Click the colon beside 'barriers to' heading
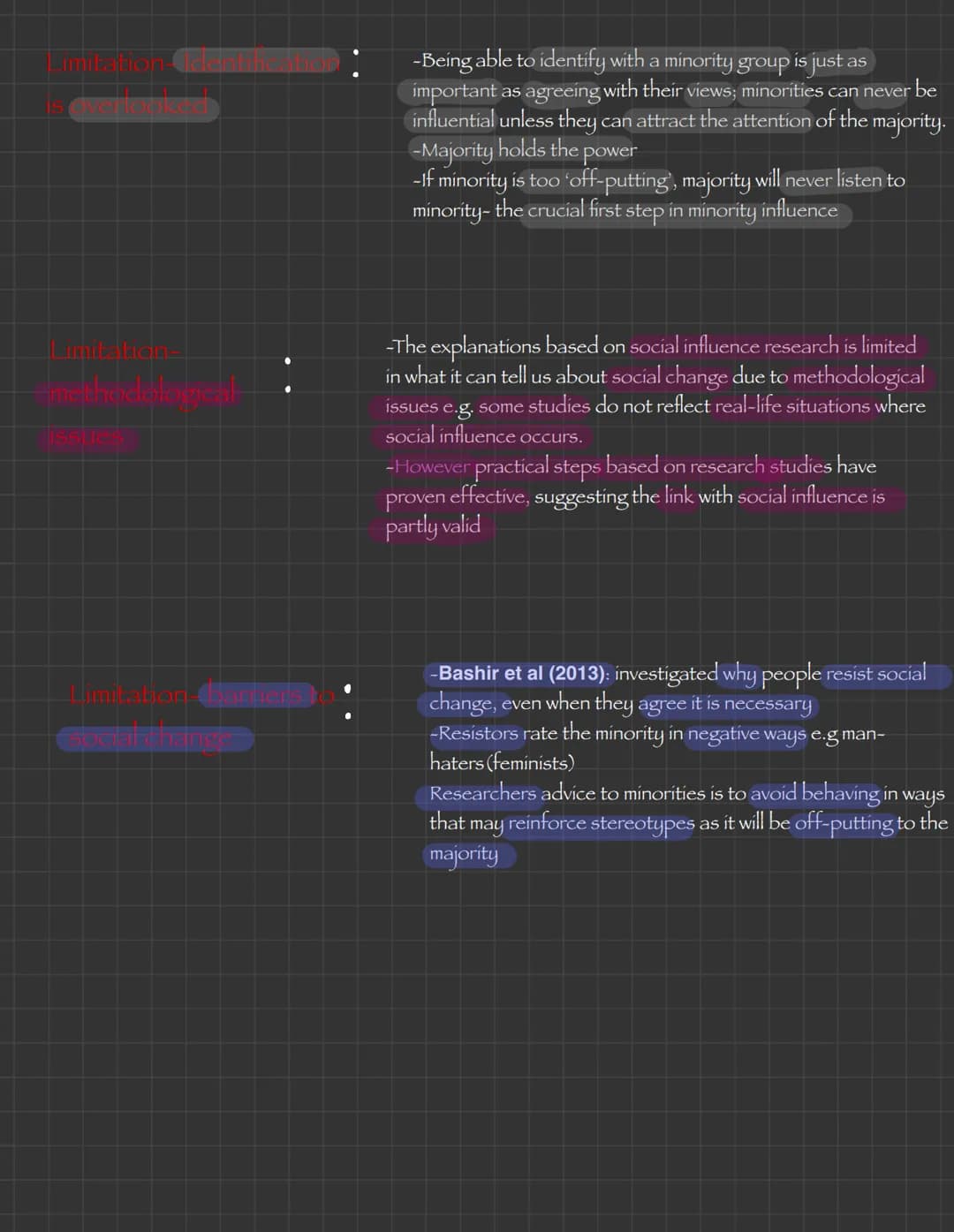The height and width of the screenshot is (1232, 954). click(347, 700)
